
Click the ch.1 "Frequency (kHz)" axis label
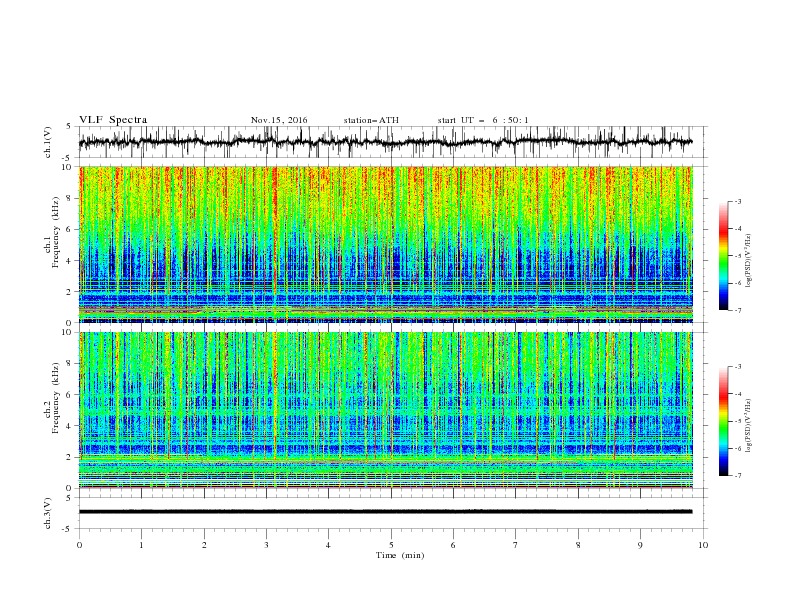57,232
